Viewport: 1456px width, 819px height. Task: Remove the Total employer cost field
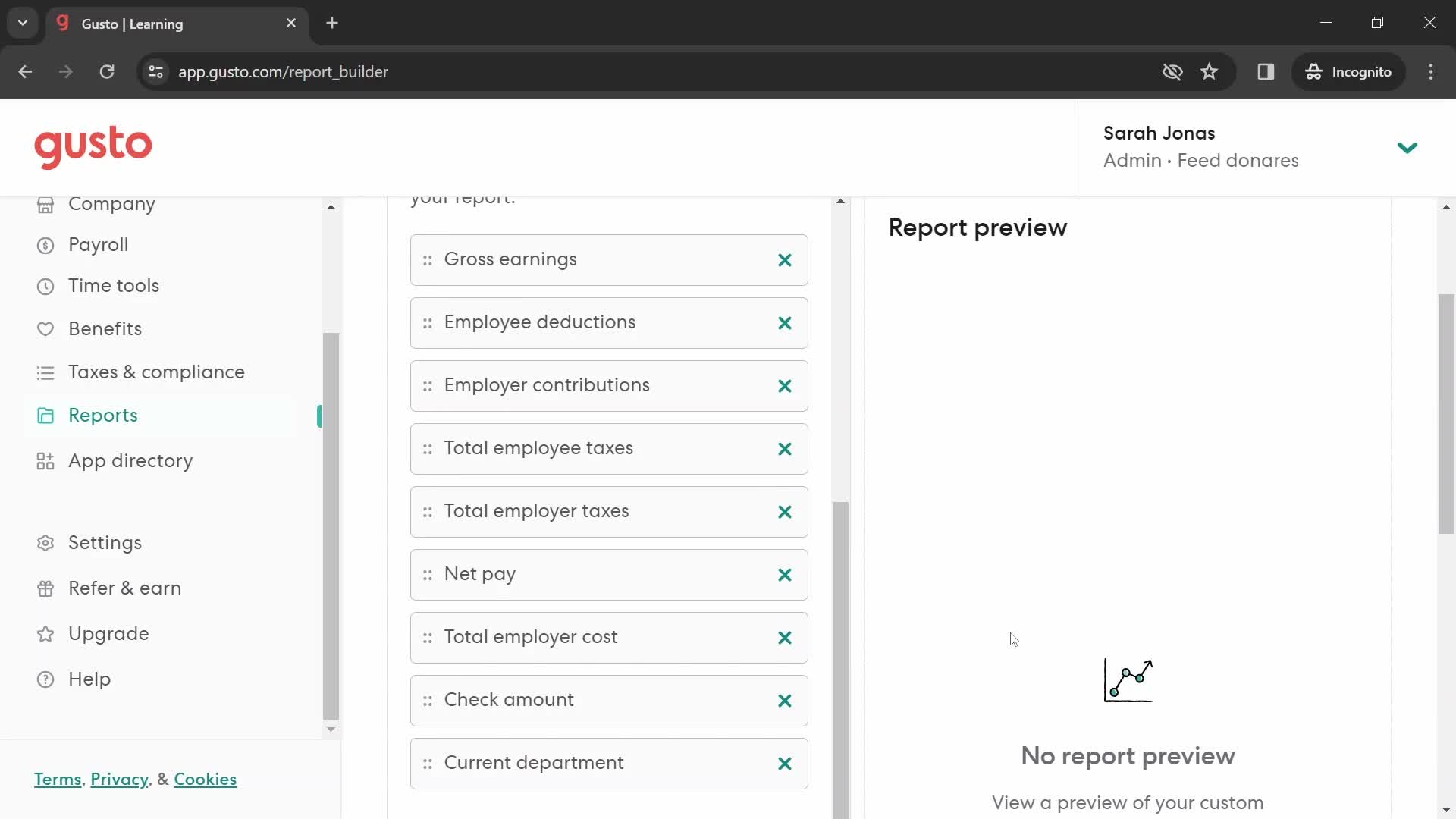coord(785,637)
